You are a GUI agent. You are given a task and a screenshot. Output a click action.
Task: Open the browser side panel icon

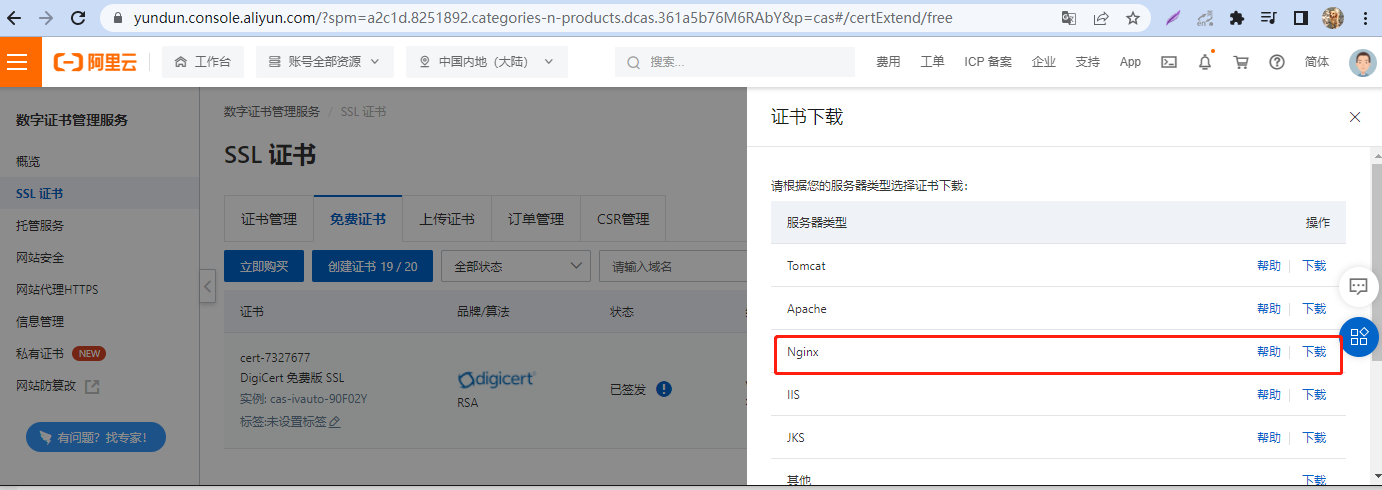(x=1301, y=18)
